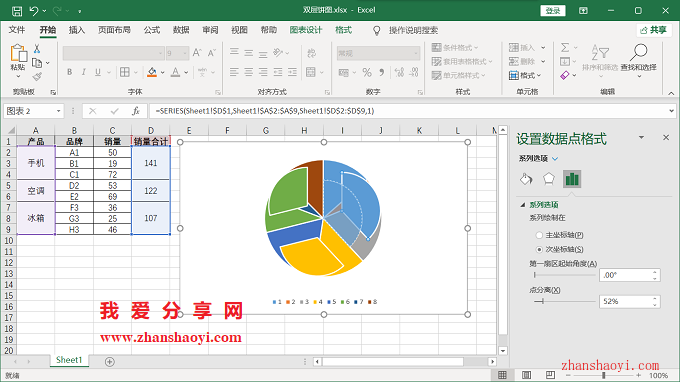Select the primary axis radio button
Viewport: 680px width, 382px height.
[x=539, y=235]
